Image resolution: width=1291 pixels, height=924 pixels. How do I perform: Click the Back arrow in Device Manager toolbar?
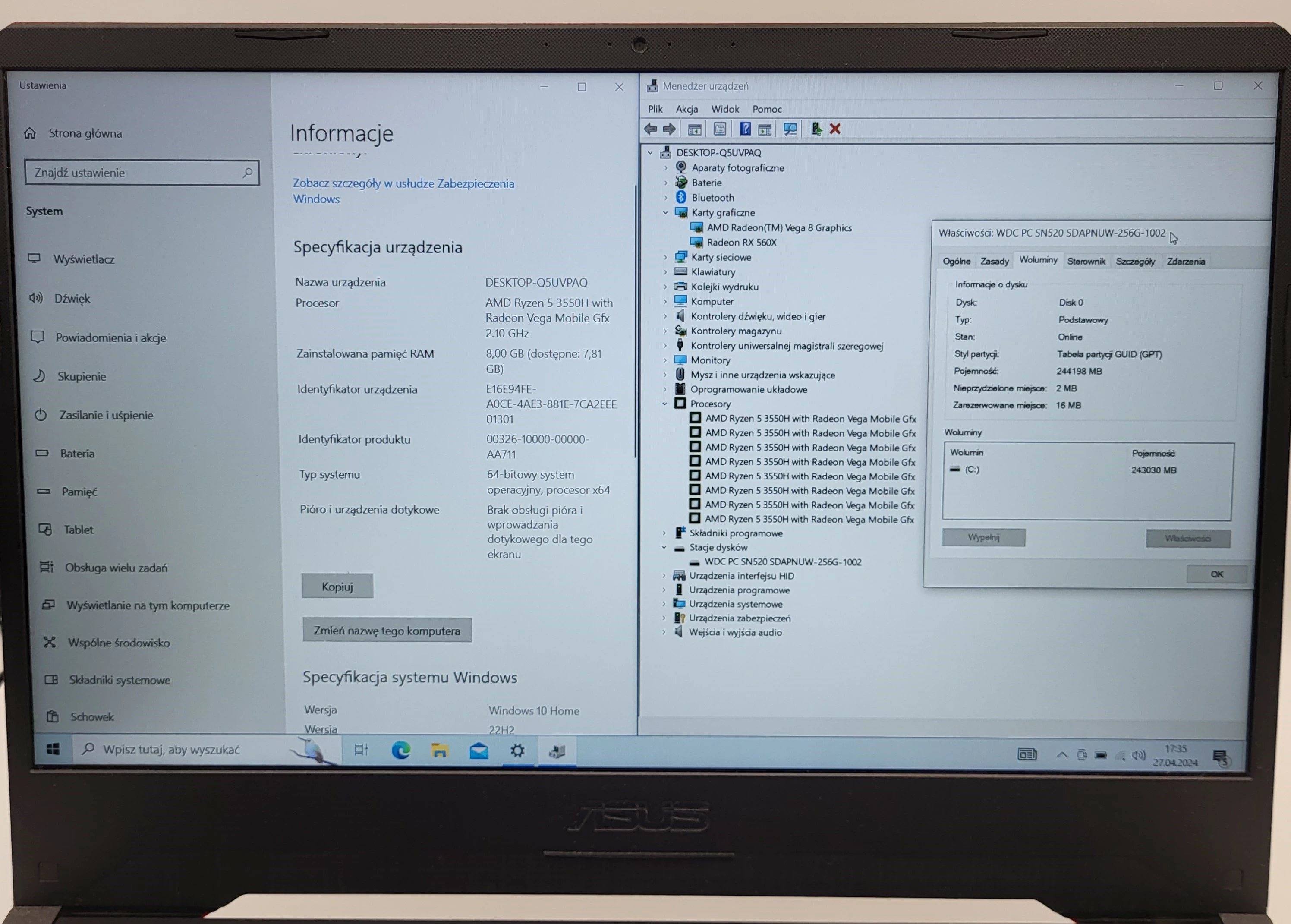point(651,129)
